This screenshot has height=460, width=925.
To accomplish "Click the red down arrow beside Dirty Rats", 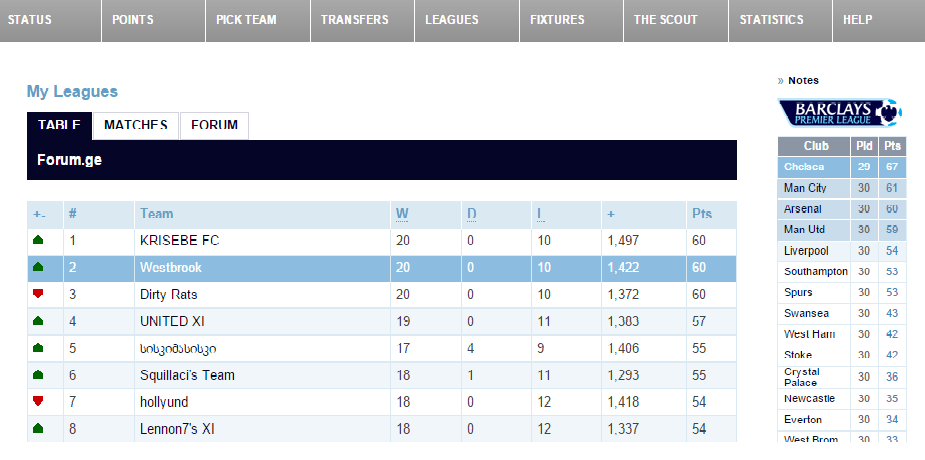I will pyautogui.click(x=39, y=294).
